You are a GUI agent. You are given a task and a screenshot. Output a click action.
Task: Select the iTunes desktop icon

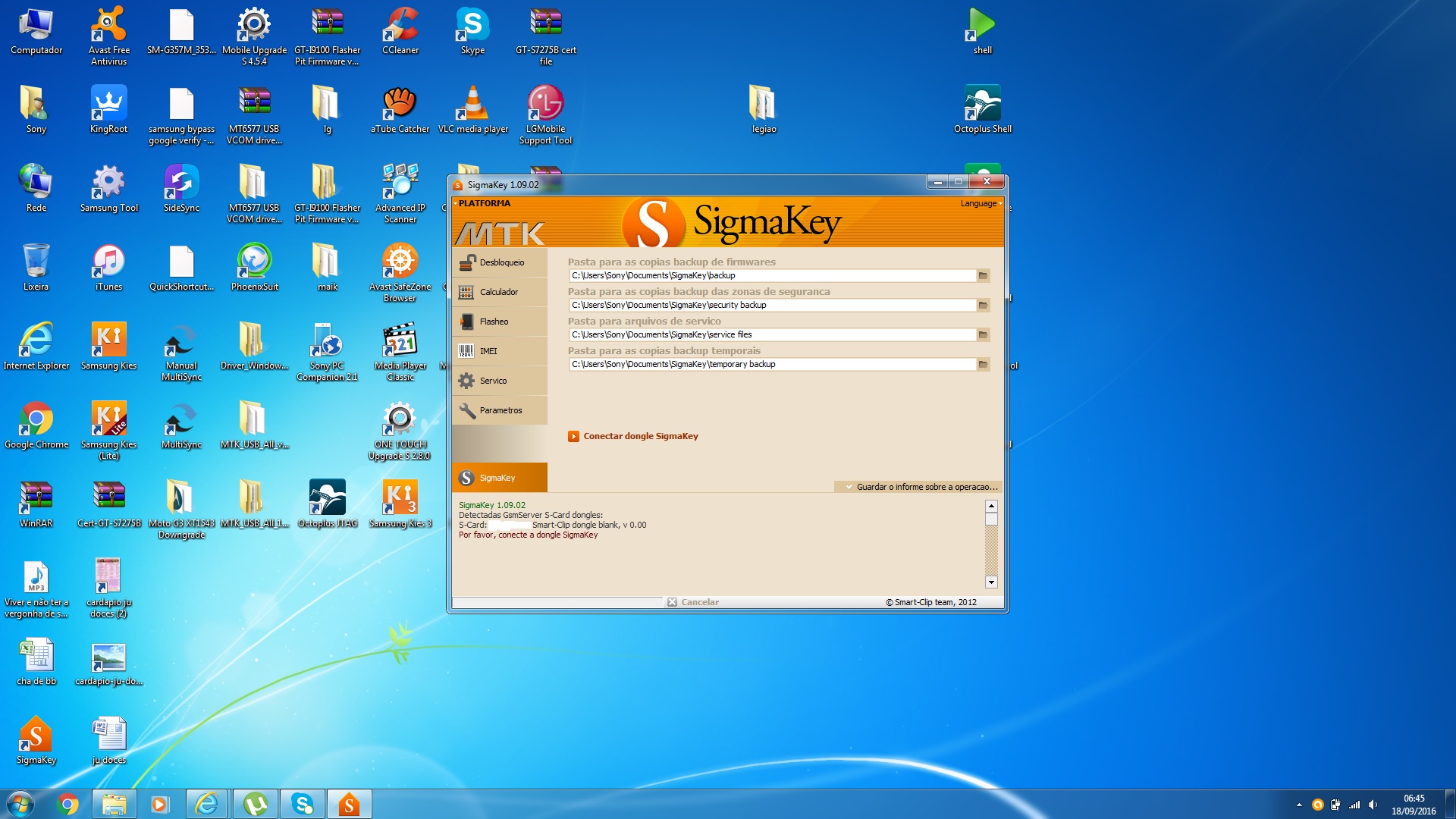click(x=109, y=268)
